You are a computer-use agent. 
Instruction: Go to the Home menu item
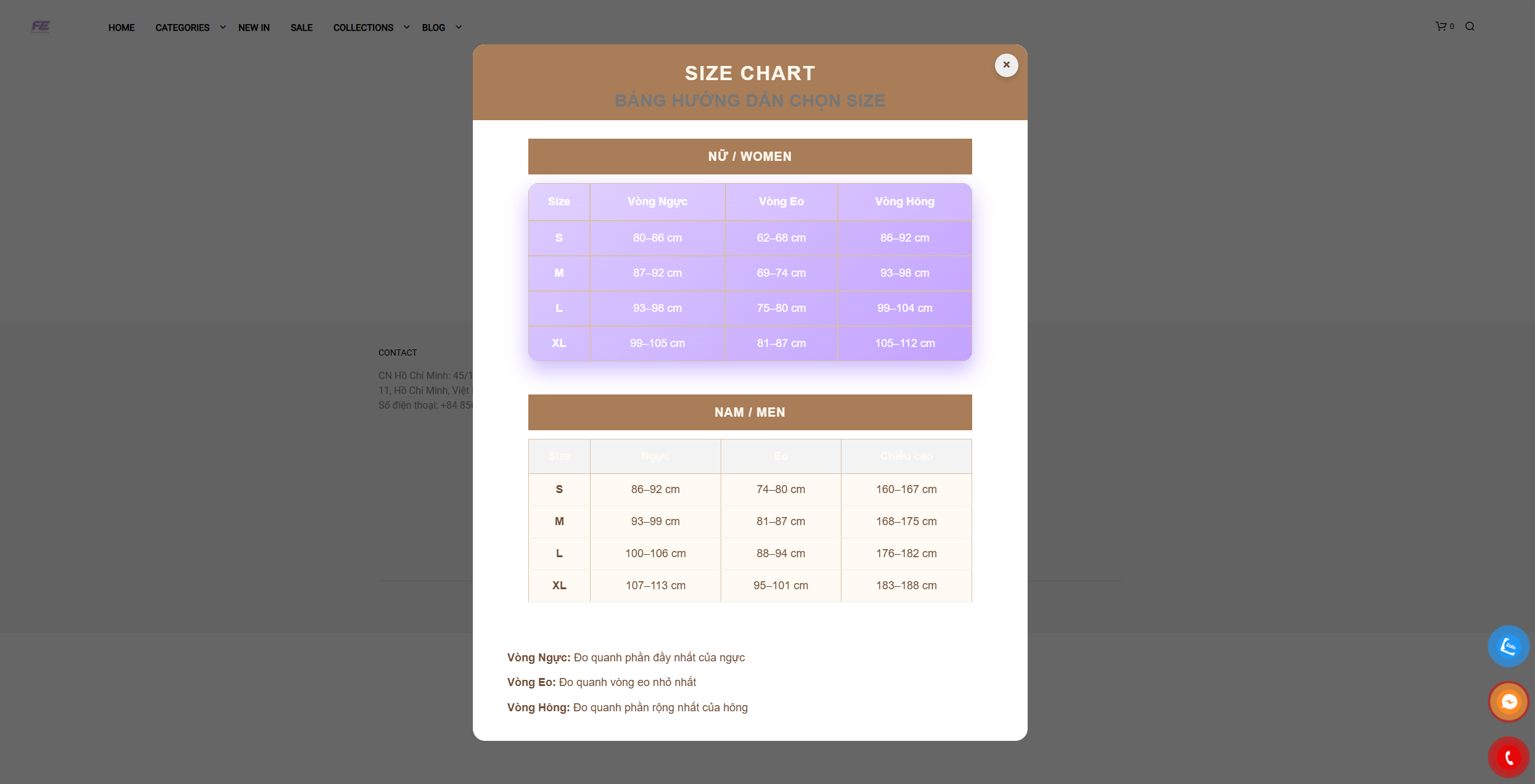[x=121, y=28]
